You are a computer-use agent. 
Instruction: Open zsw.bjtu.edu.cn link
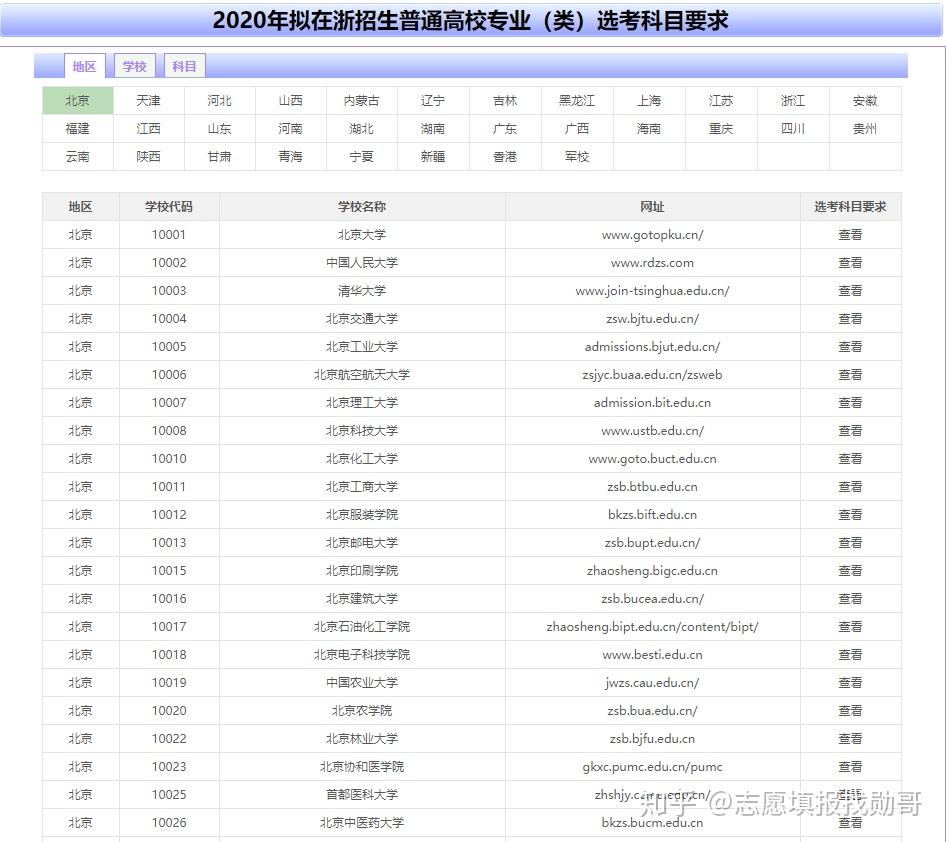652,319
